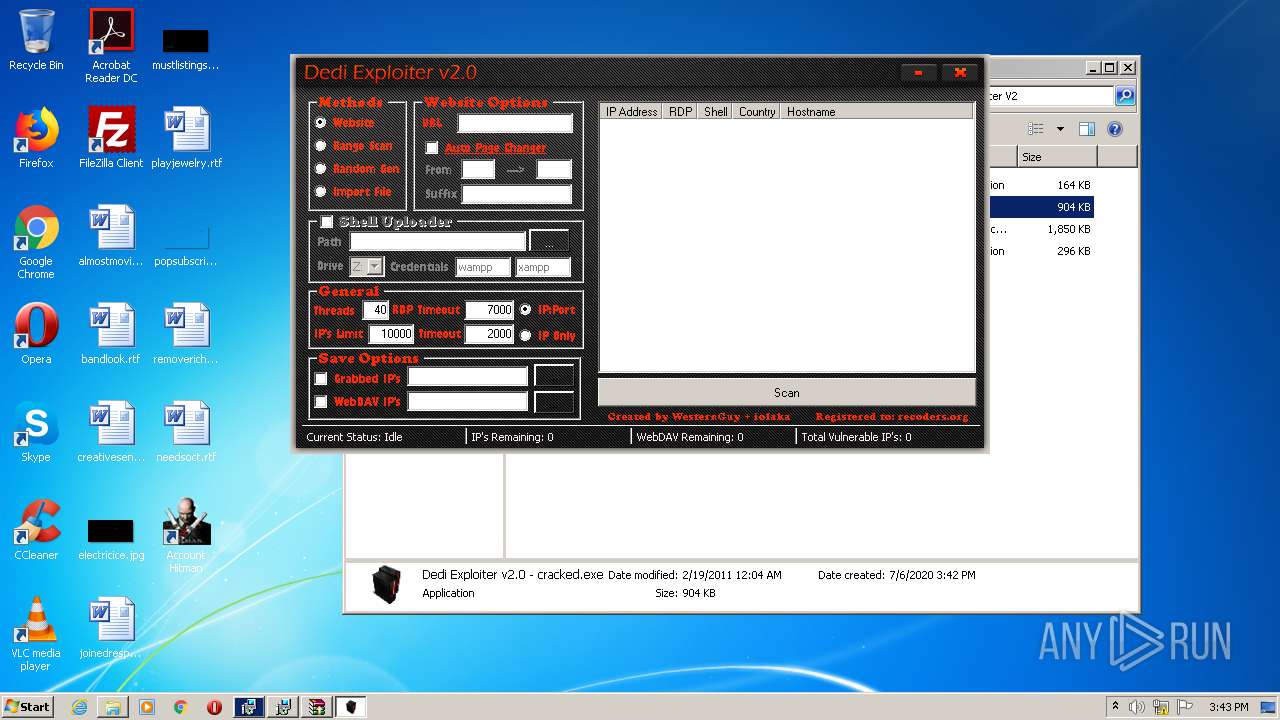Click the Timeout field showing 2000

point(490,334)
